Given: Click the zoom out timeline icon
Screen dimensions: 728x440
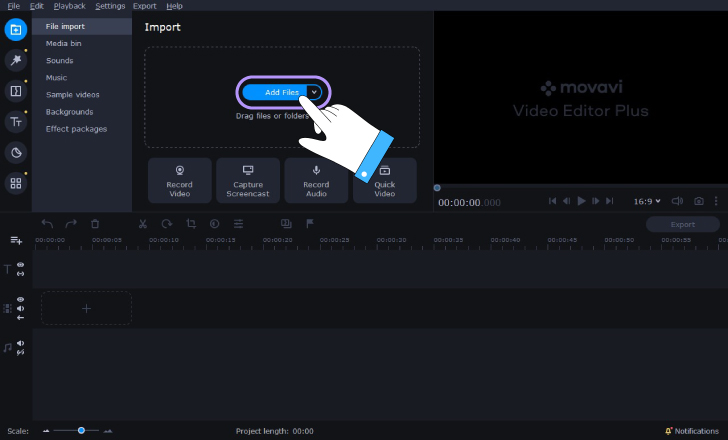Looking at the screenshot, I should pyautogui.click(x=46, y=431).
